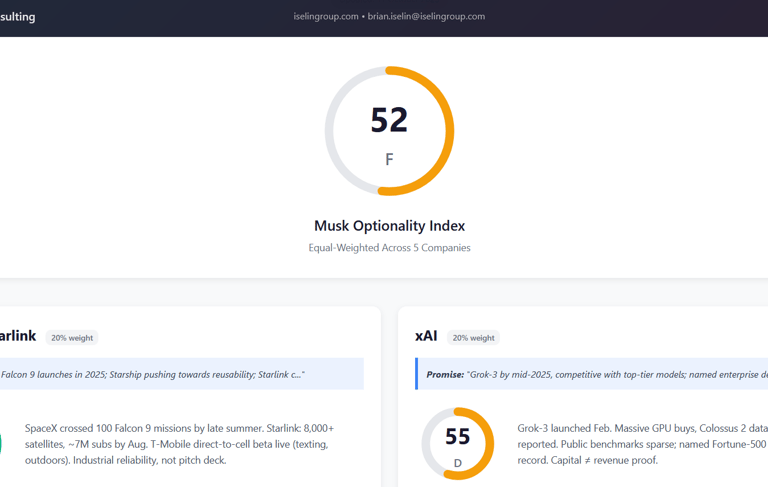Click the xAI card title
The width and height of the screenshot is (768, 487).
coord(426,336)
